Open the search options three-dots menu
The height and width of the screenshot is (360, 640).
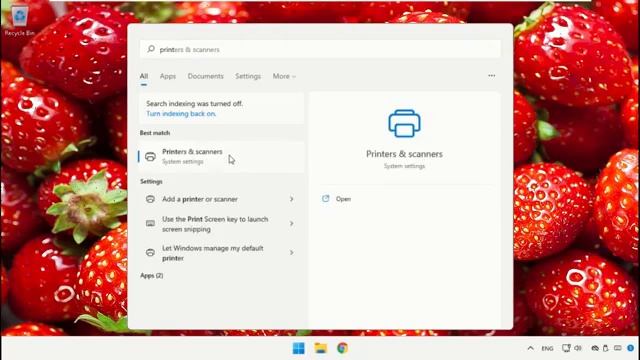491,76
